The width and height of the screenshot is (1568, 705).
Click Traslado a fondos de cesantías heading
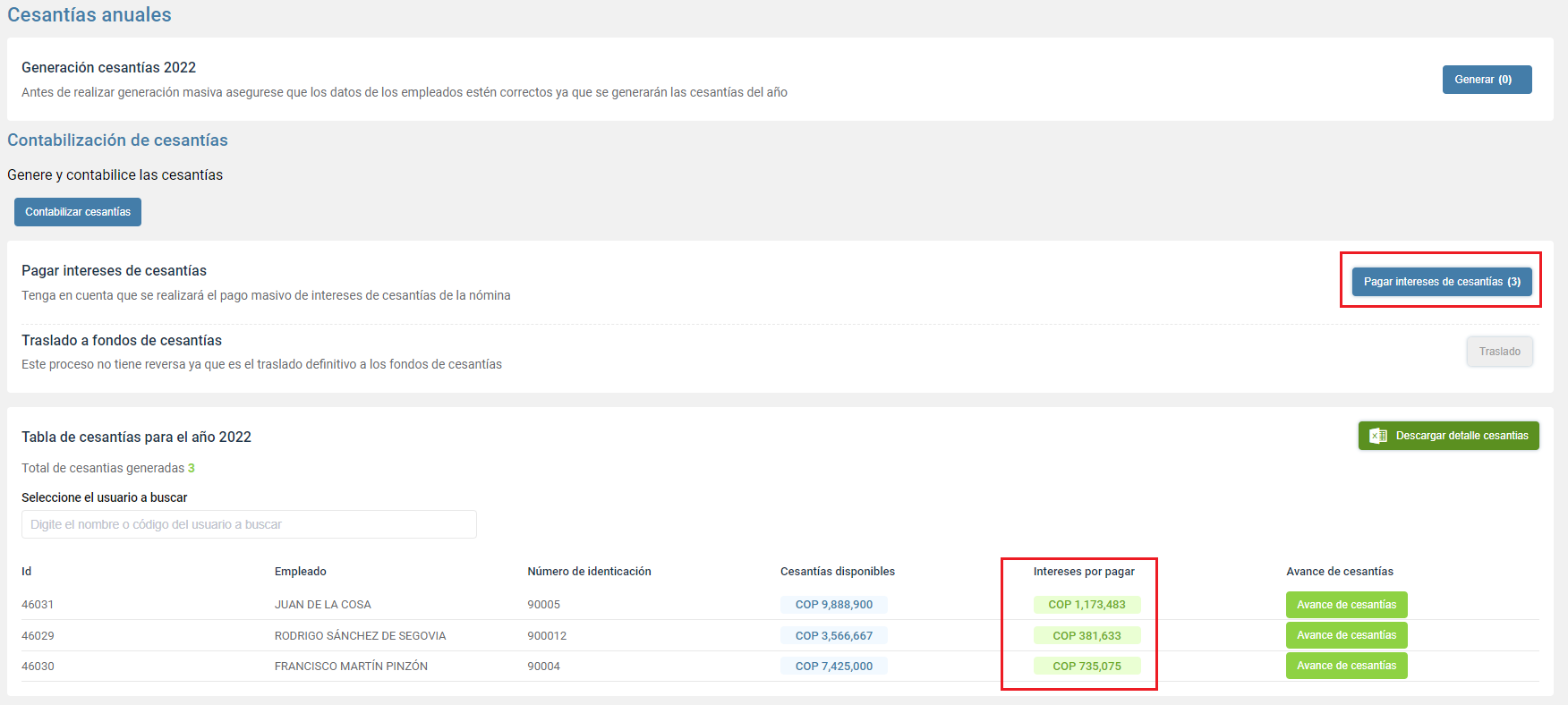(122, 341)
